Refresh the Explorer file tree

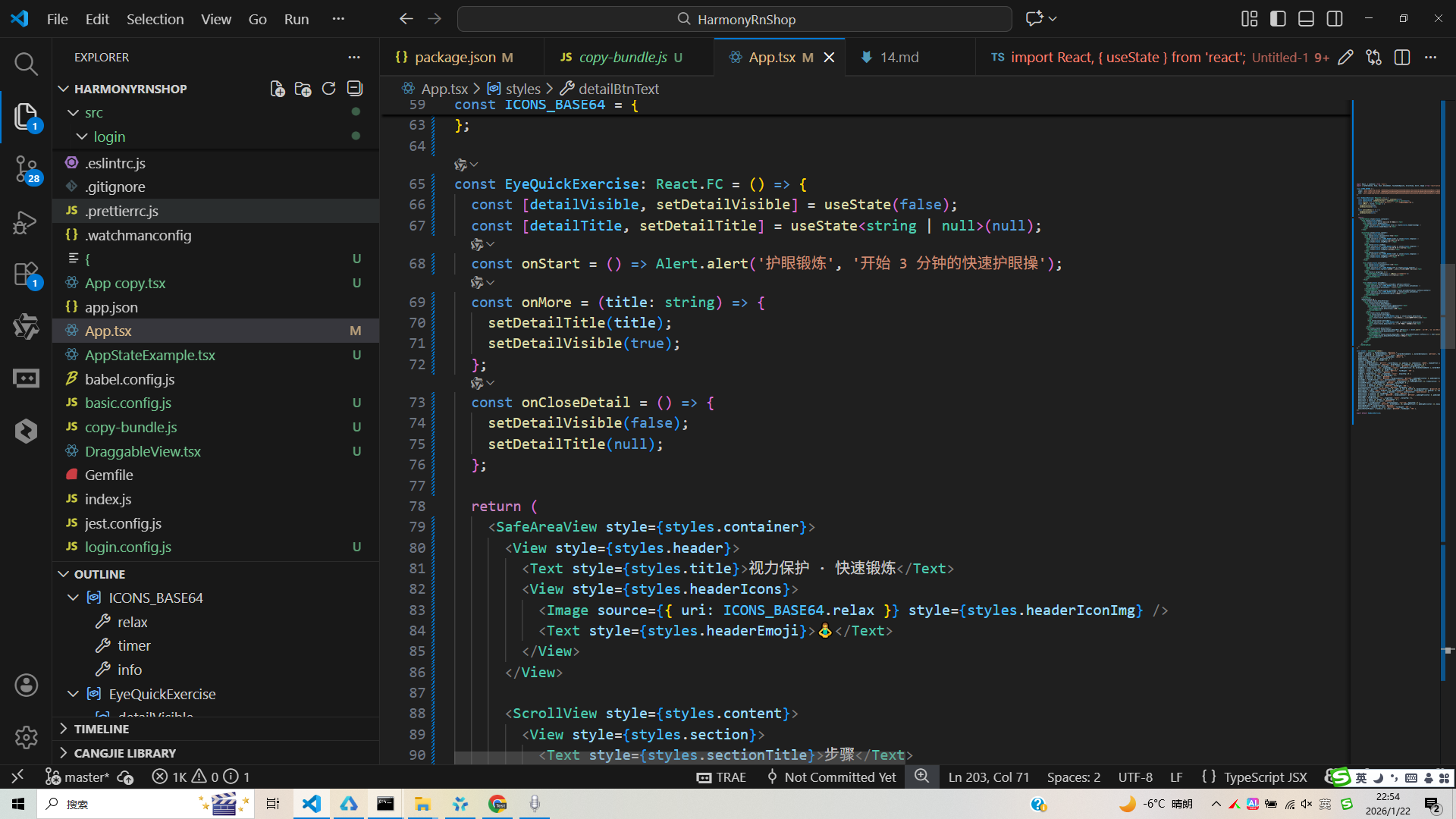(x=328, y=89)
